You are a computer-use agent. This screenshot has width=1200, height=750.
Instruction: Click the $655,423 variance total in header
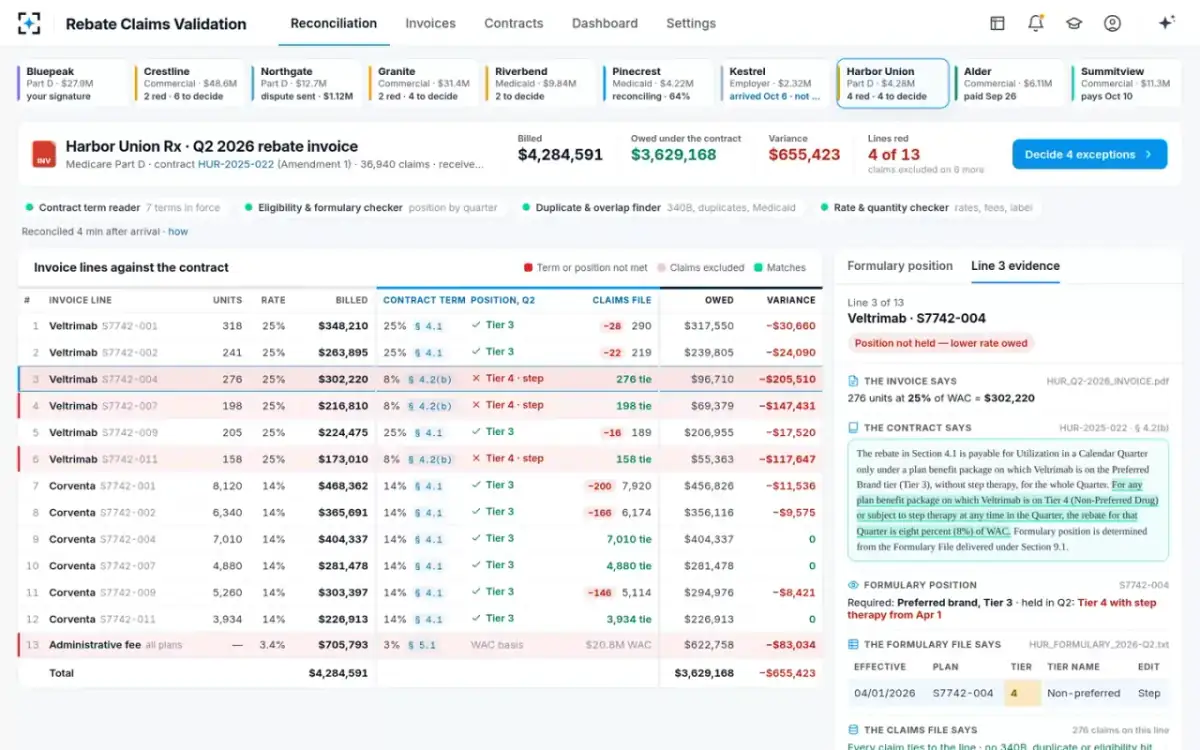point(804,155)
